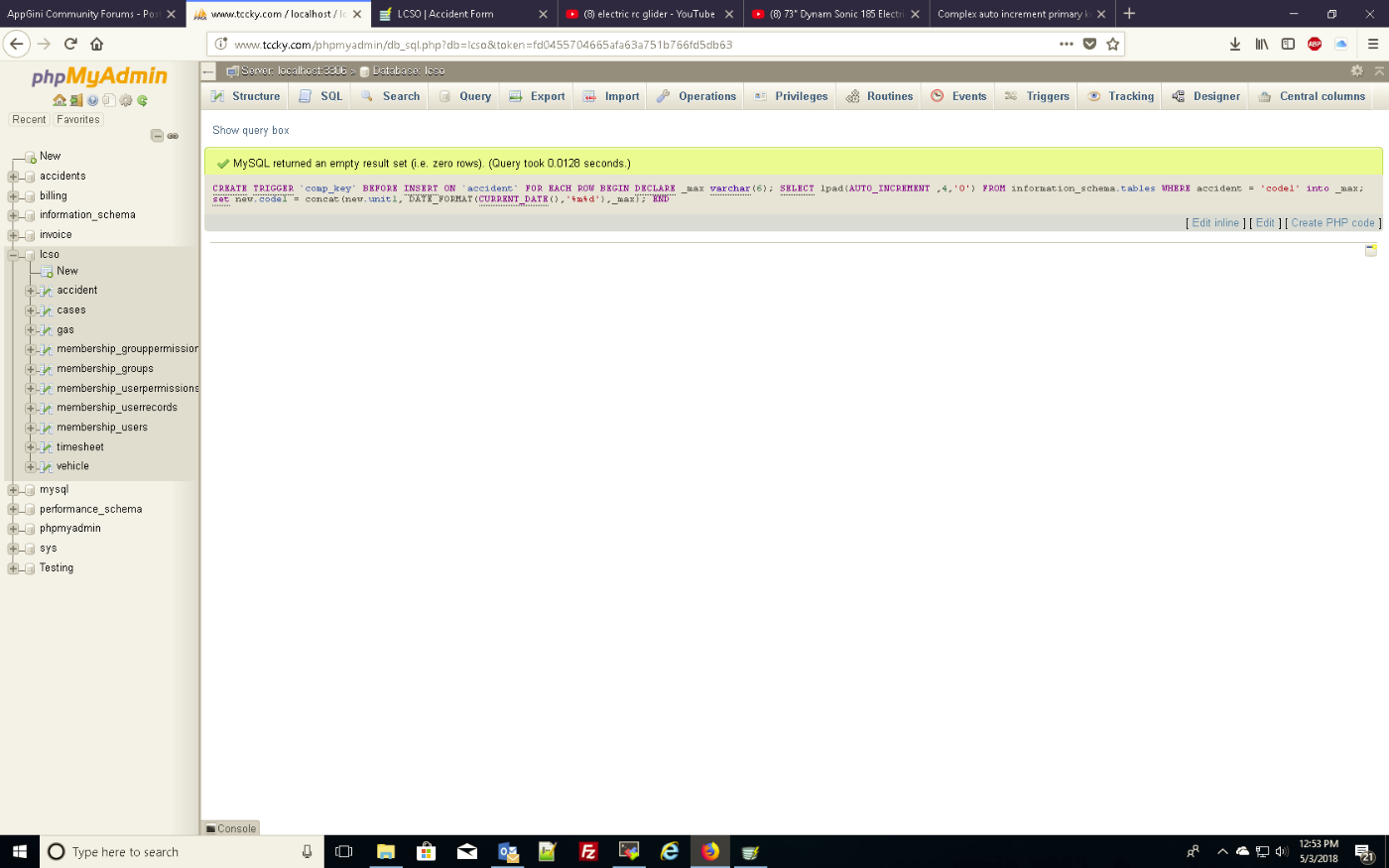Expand the billing database node
Viewport: 1389px width, 868px height.
13,196
